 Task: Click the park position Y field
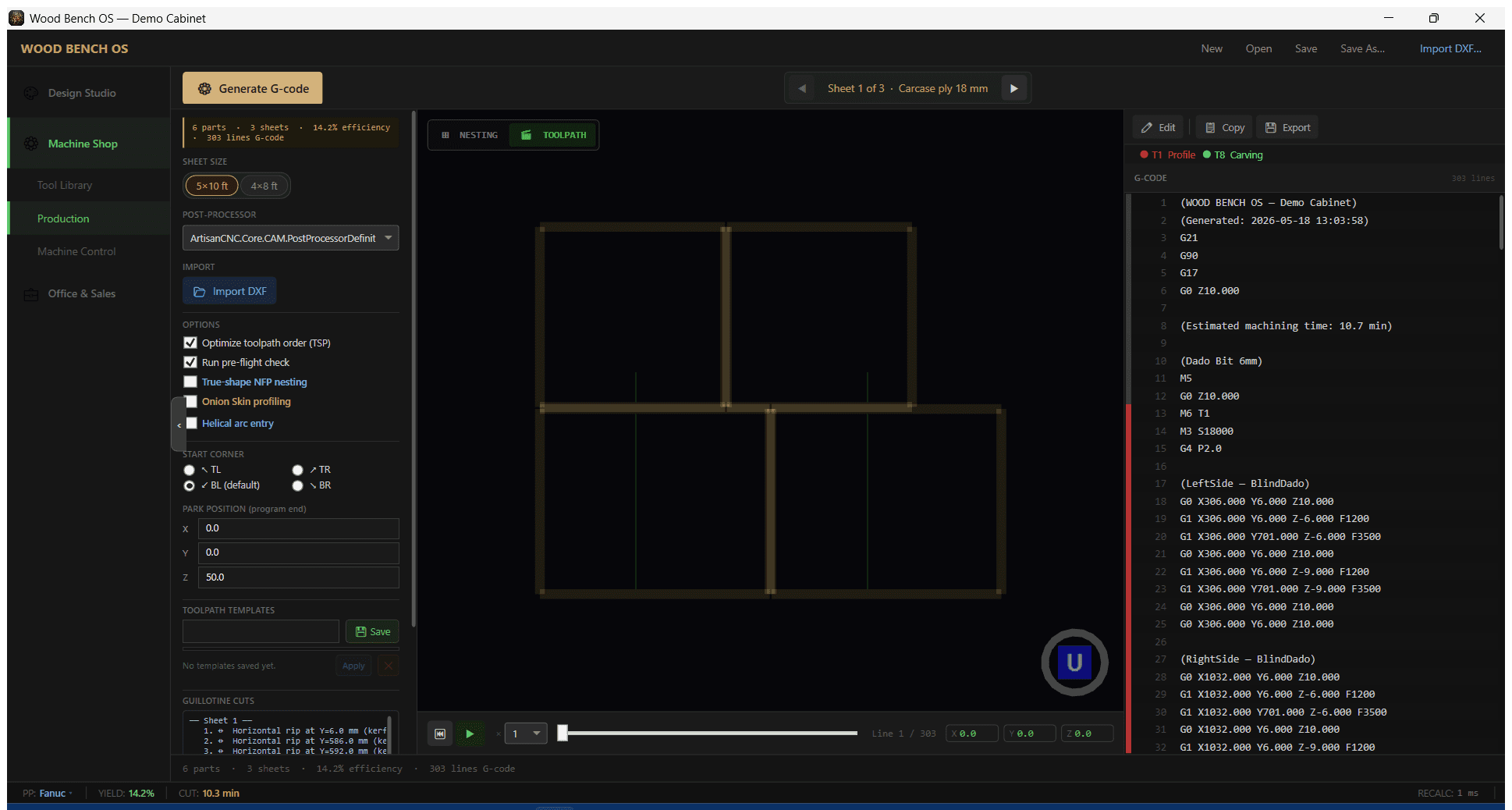(298, 552)
